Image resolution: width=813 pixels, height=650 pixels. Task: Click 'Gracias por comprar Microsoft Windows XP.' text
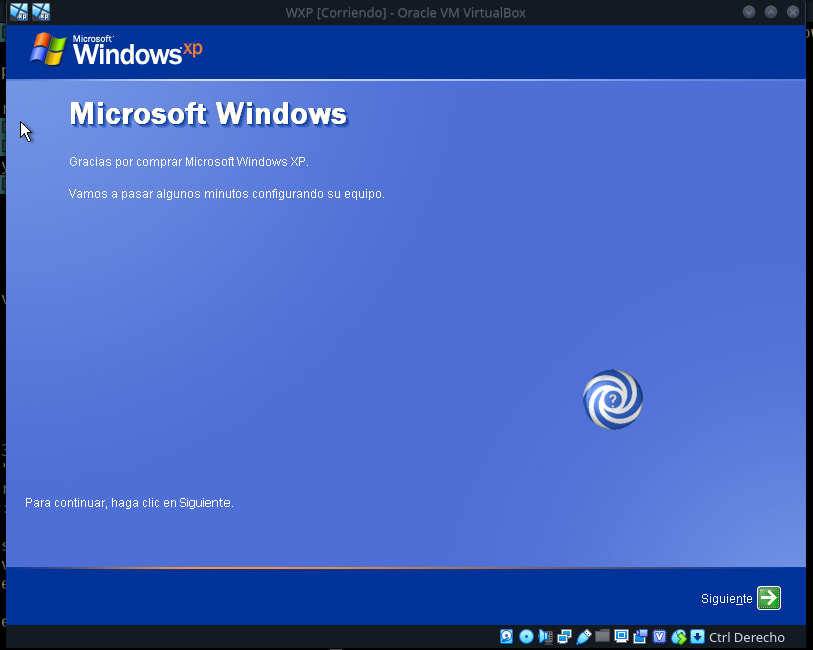pyautogui.click(x=189, y=162)
